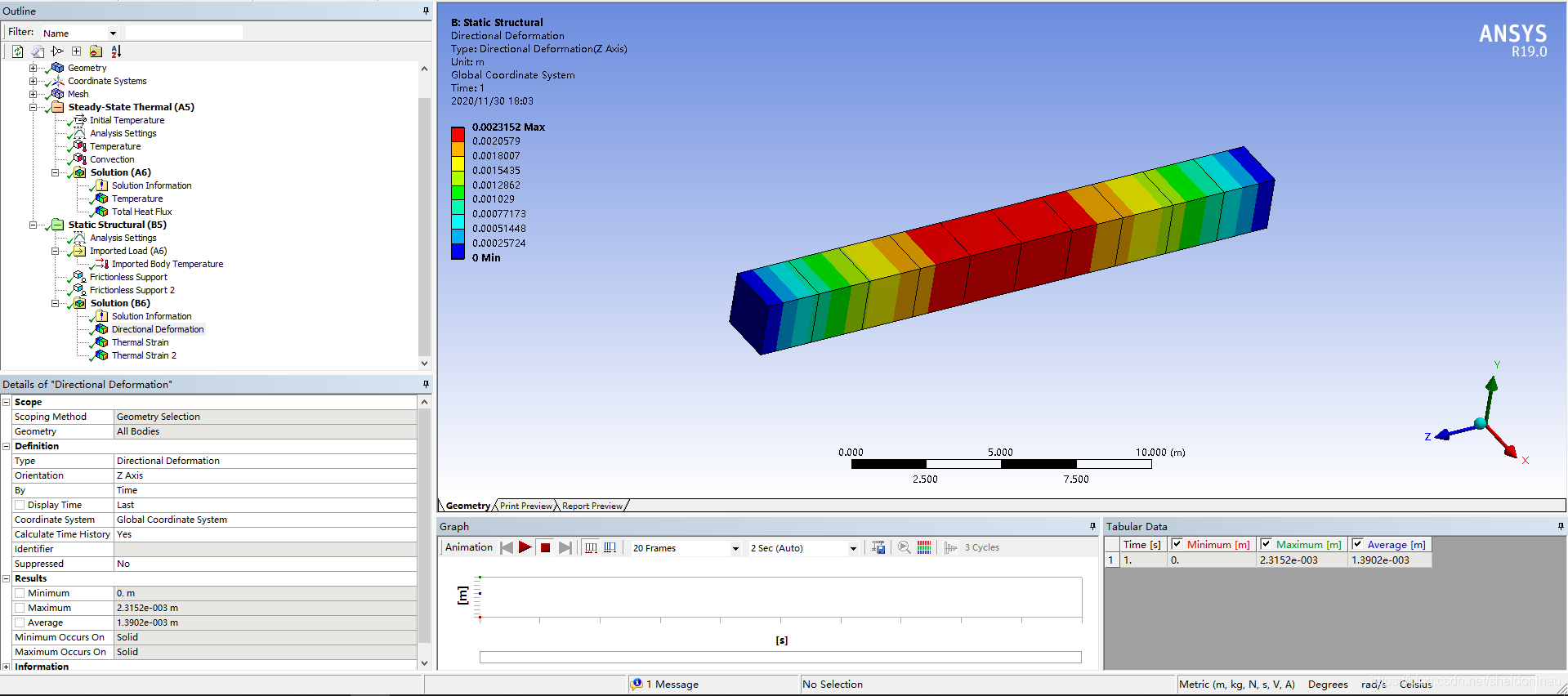
Task: Click the Refresh Search icon in Outline toolbar
Action: click(x=17, y=51)
